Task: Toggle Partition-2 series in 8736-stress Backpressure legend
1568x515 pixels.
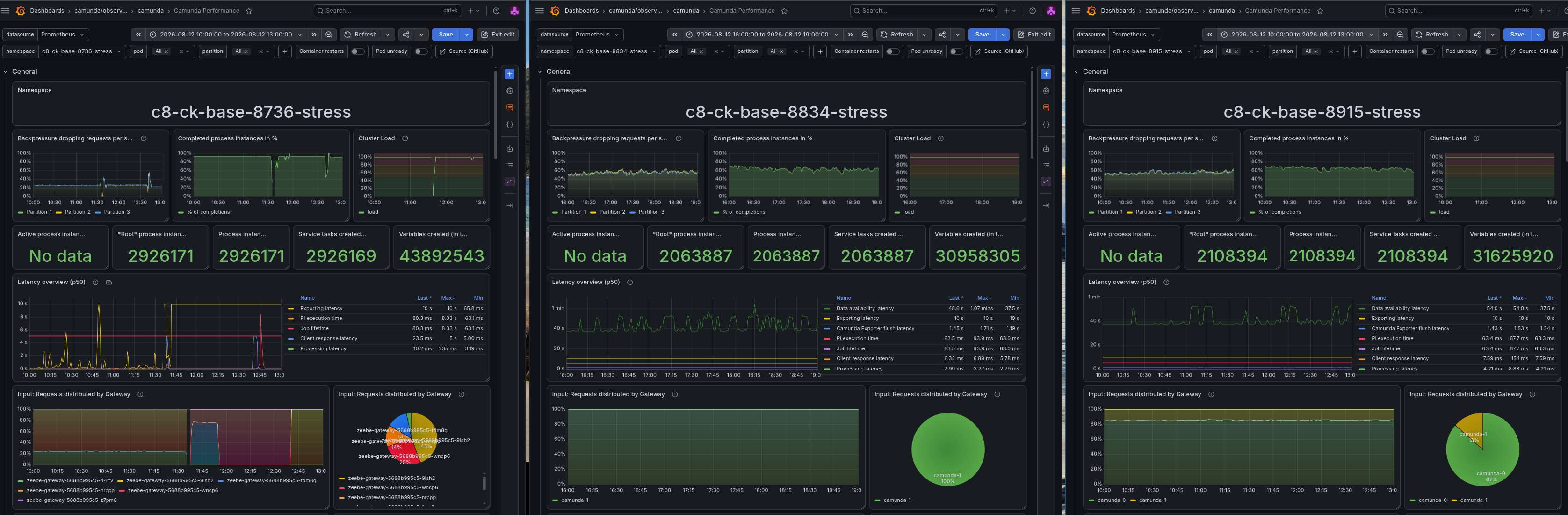Action: pos(77,212)
